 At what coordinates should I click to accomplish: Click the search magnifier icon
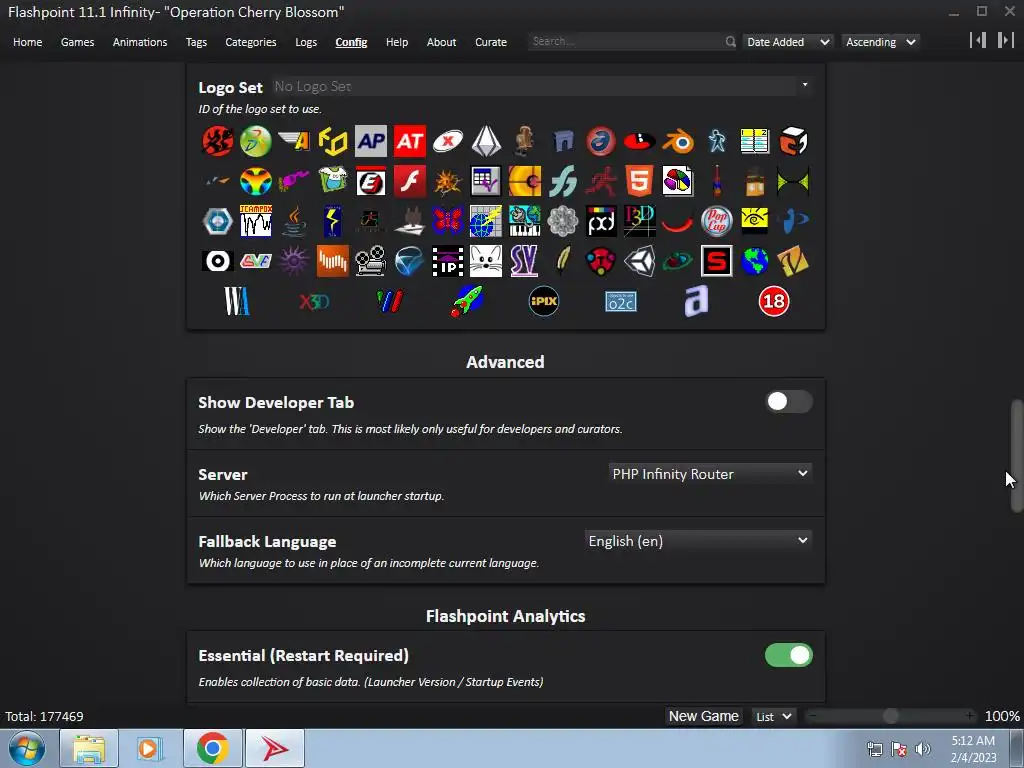pos(730,42)
